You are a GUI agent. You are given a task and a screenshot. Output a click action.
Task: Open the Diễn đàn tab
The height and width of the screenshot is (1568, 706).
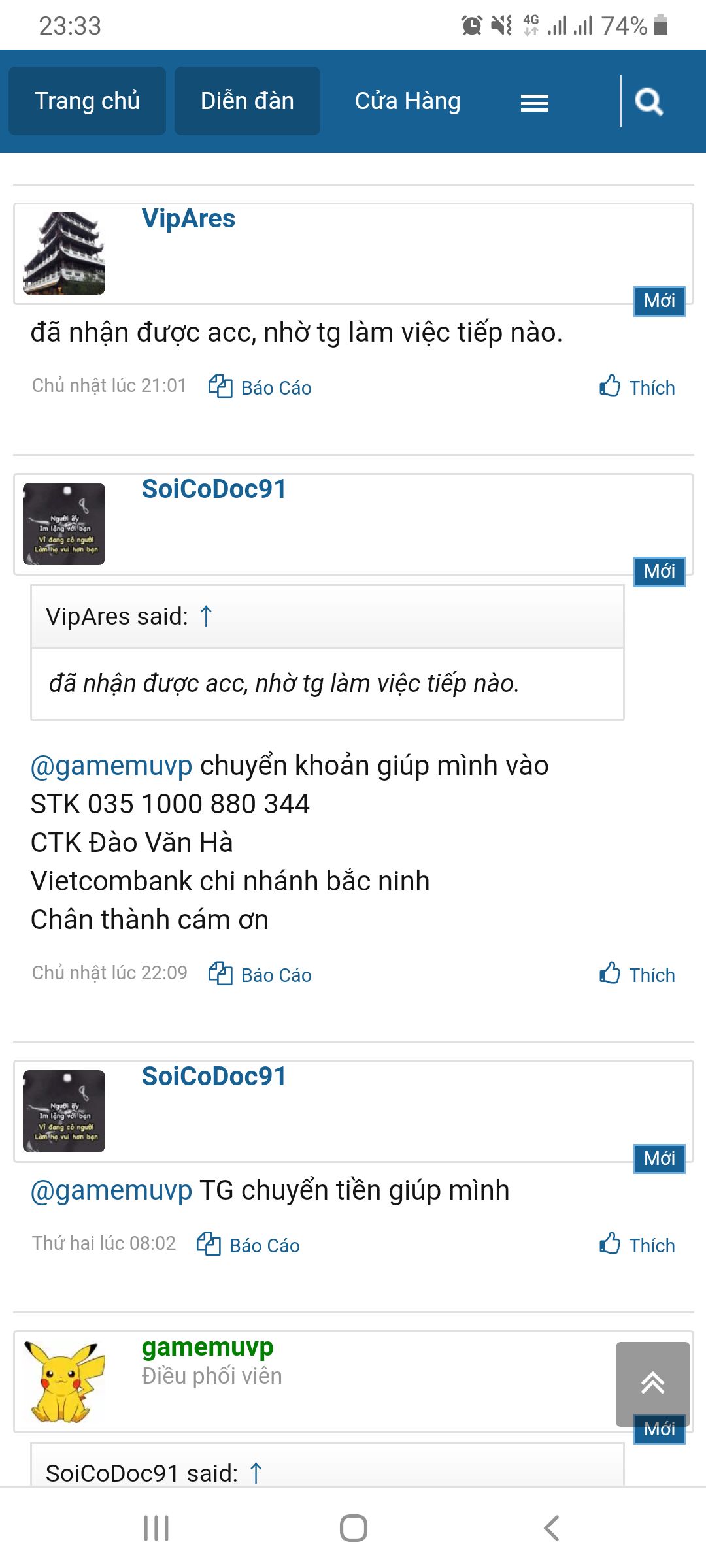[x=247, y=101]
